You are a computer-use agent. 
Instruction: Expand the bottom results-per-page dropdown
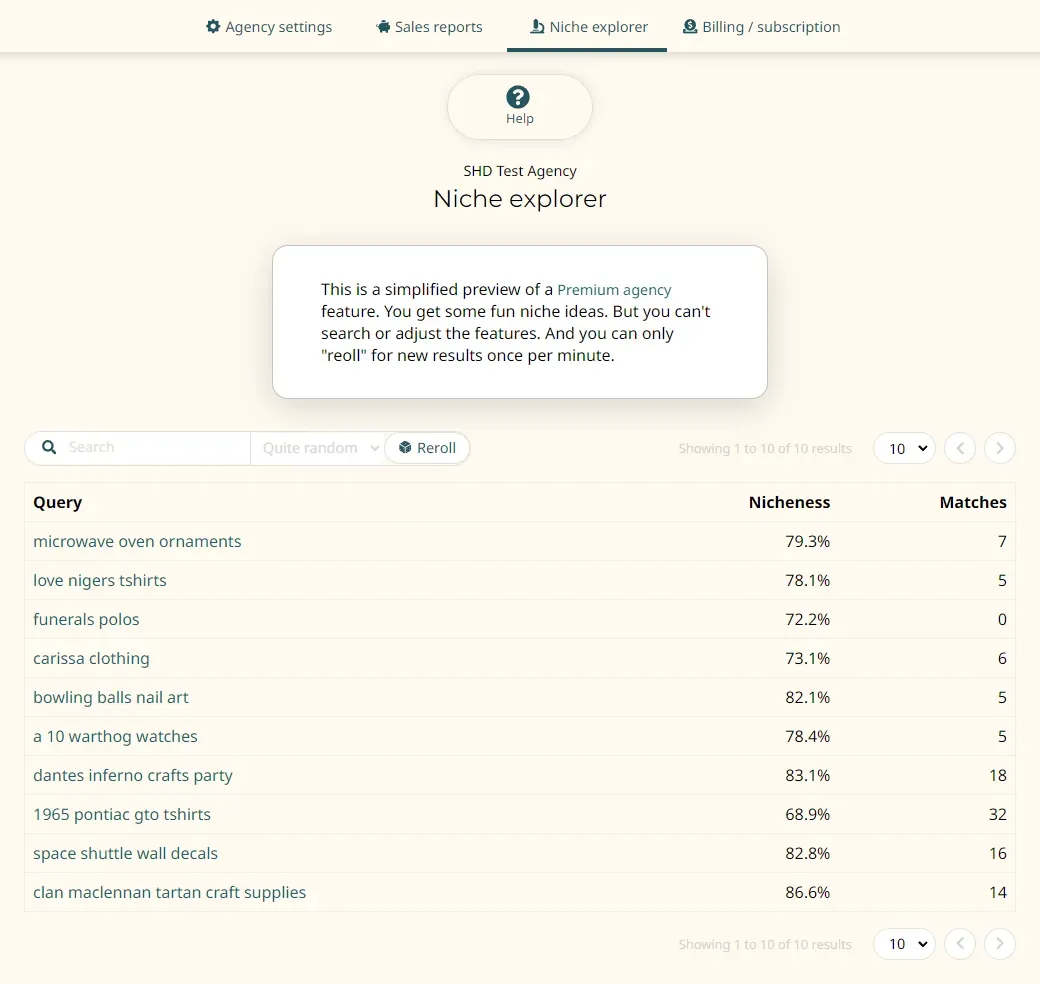904,944
